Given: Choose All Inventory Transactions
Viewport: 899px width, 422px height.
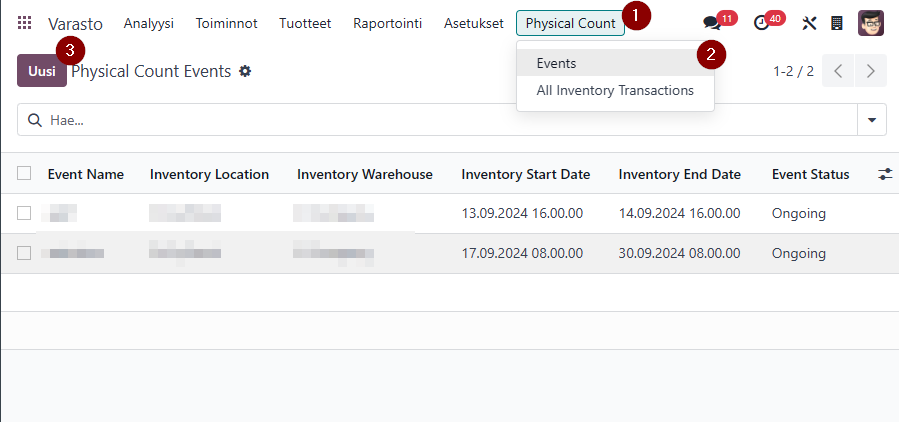Looking at the screenshot, I should coord(614,90).
